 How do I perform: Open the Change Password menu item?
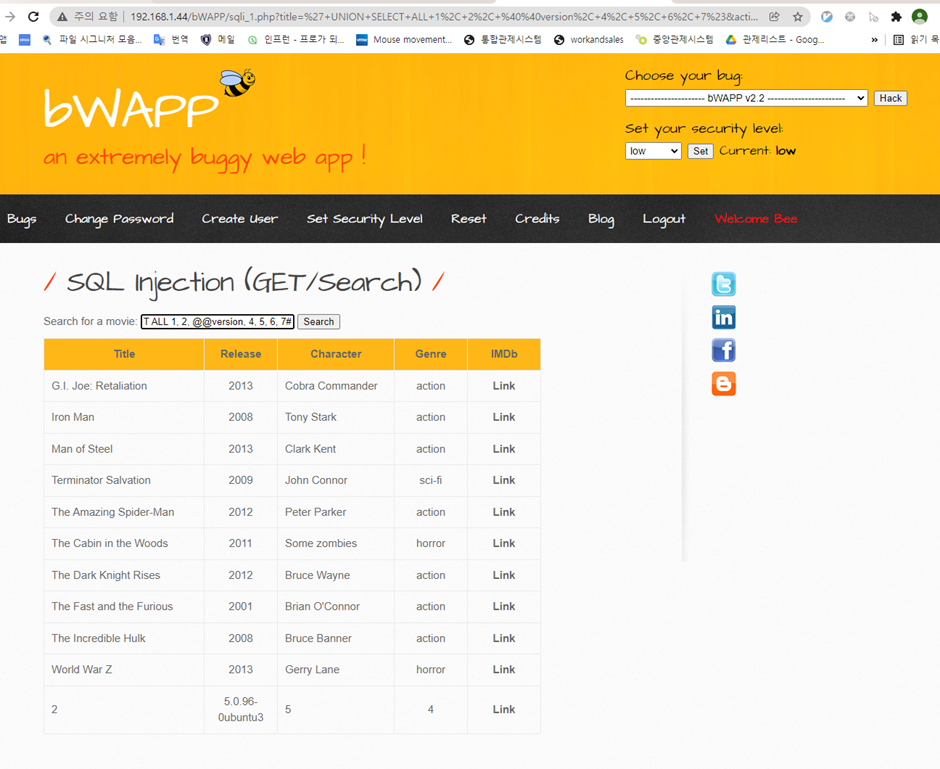click(119, 219)
